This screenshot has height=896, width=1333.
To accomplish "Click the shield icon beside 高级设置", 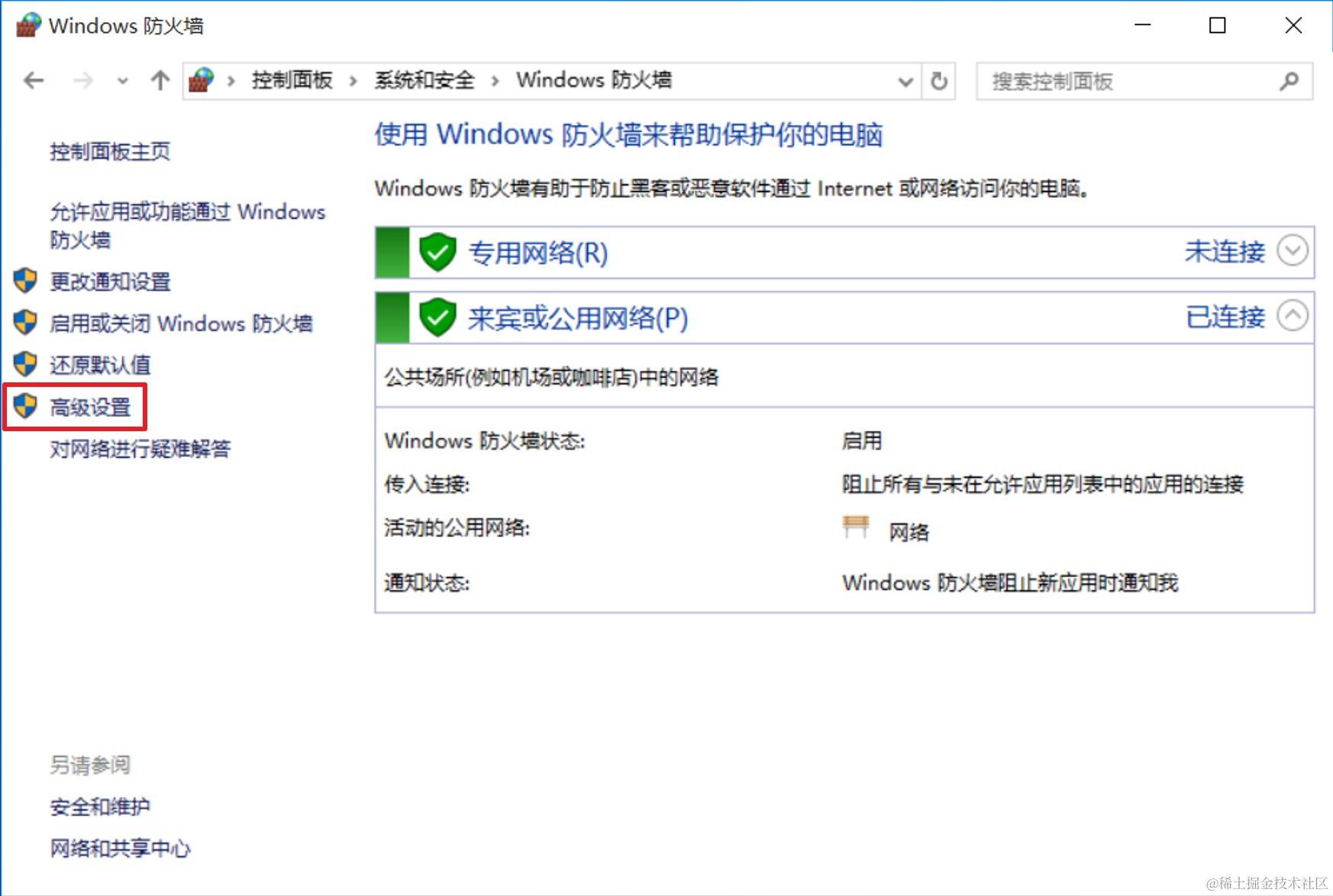I will [25, 406].
